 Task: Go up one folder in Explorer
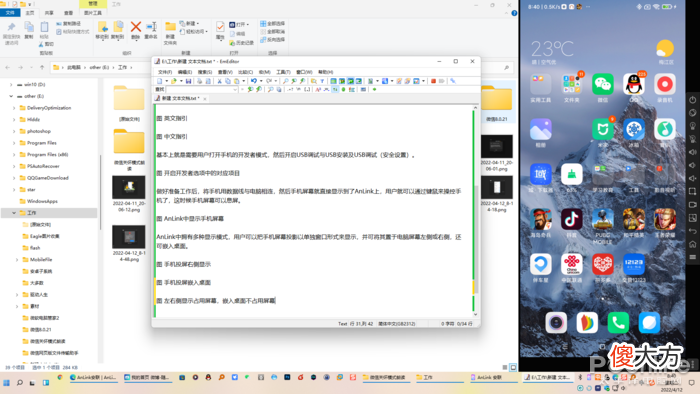42,67
